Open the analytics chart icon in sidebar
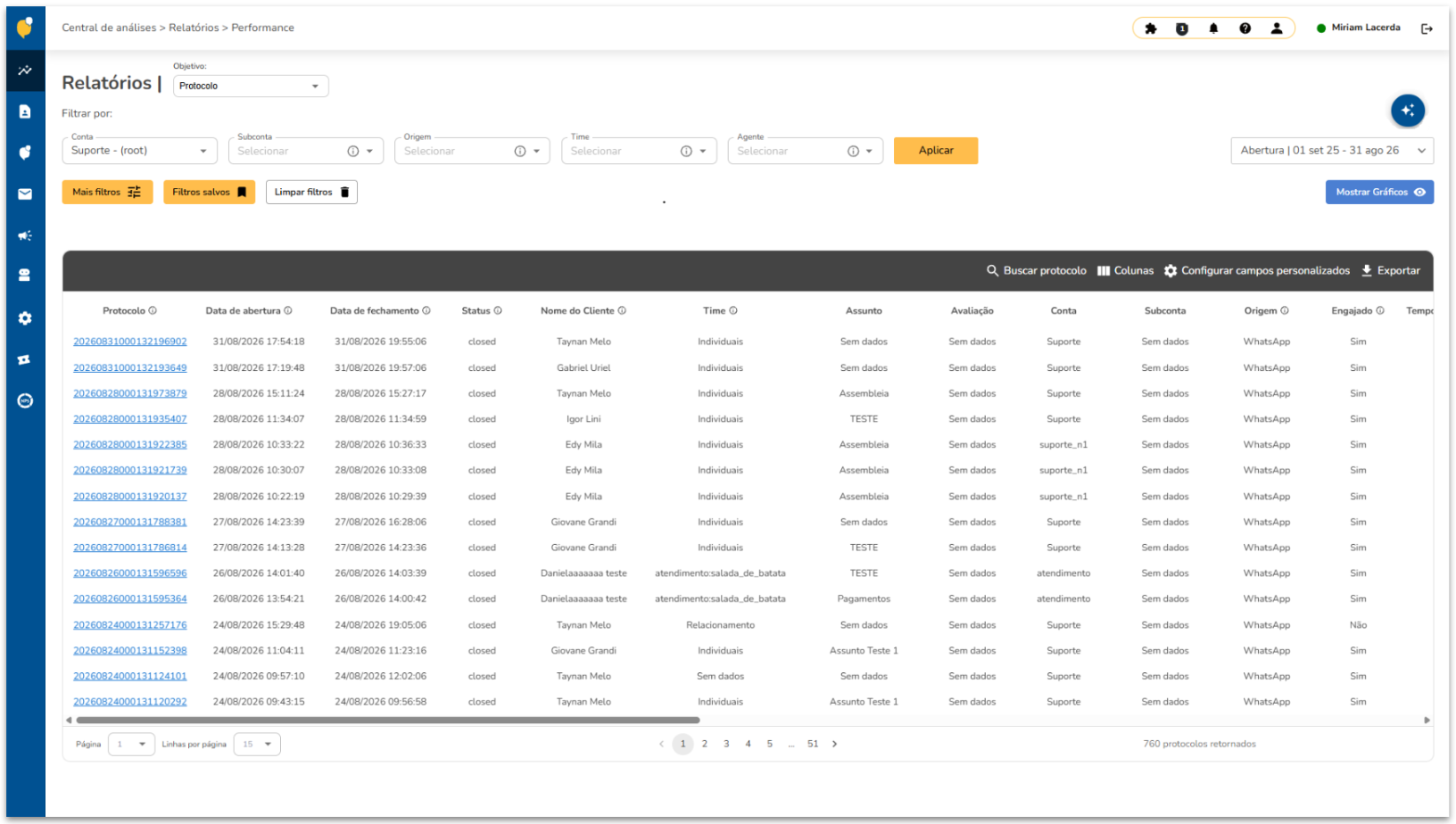Image resolution: width=1456 pixels, height=824 pixels. [25, 70]
